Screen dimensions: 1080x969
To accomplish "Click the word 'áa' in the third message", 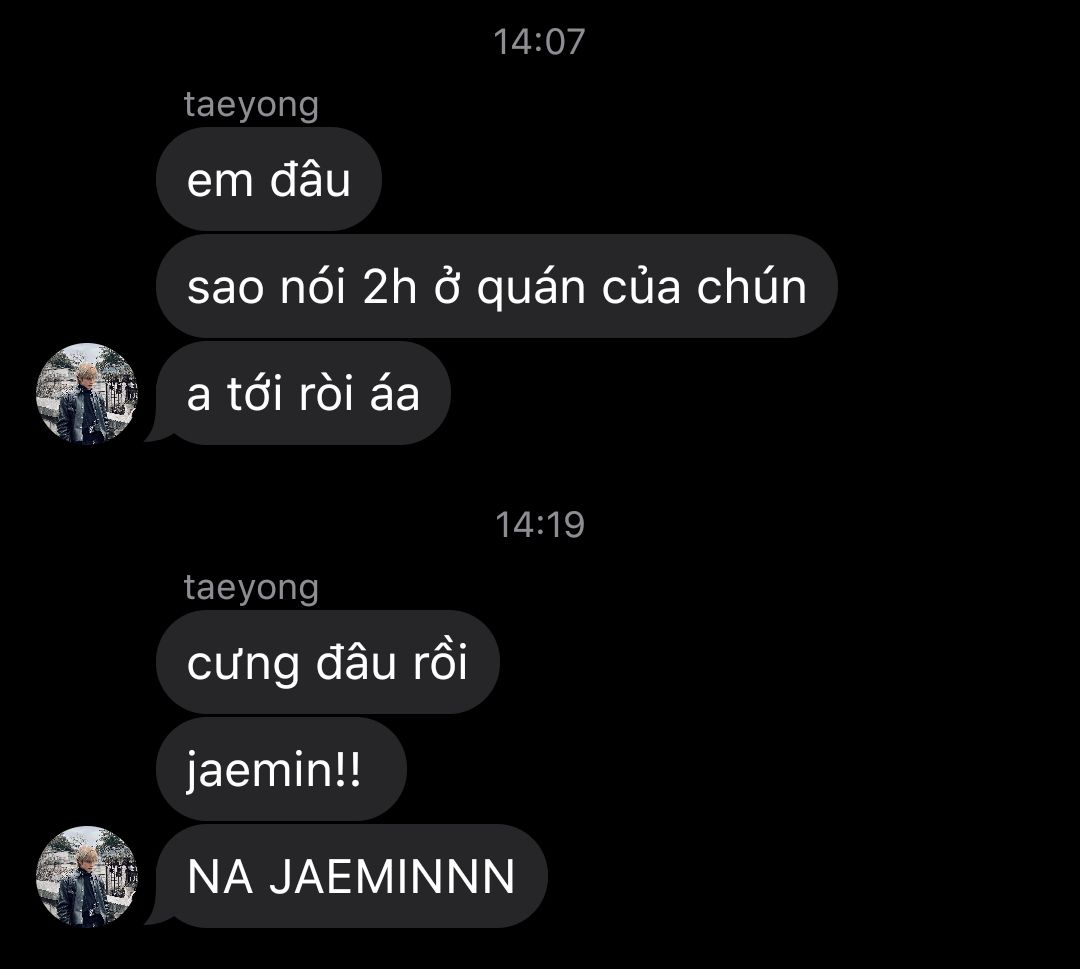I will click(x=395, y=393).
